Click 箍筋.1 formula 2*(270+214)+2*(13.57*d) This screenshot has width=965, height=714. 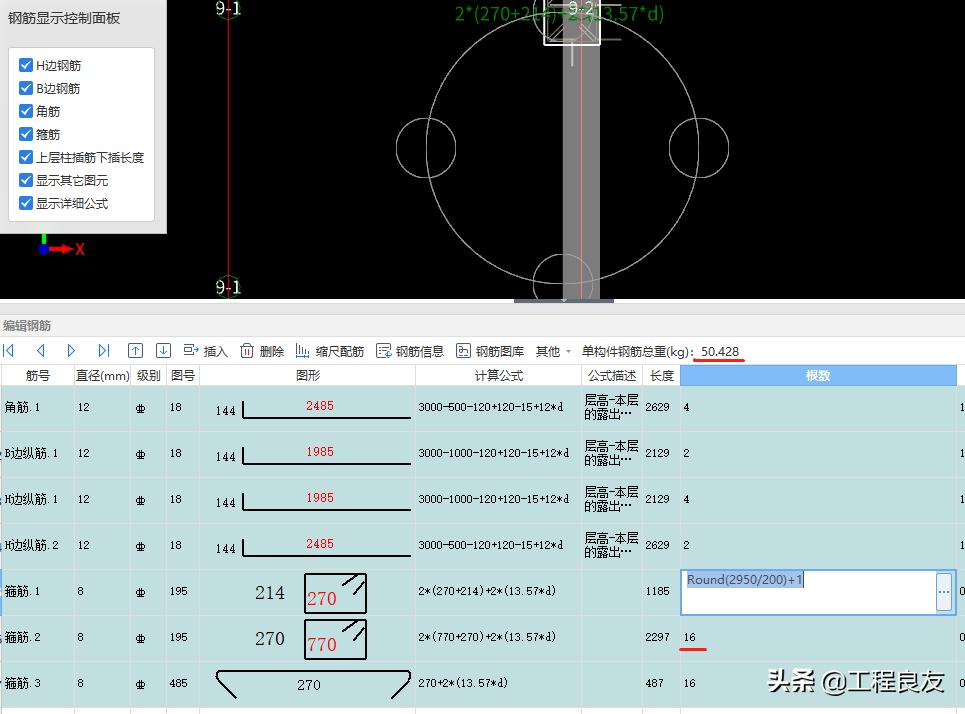(487, 591)
